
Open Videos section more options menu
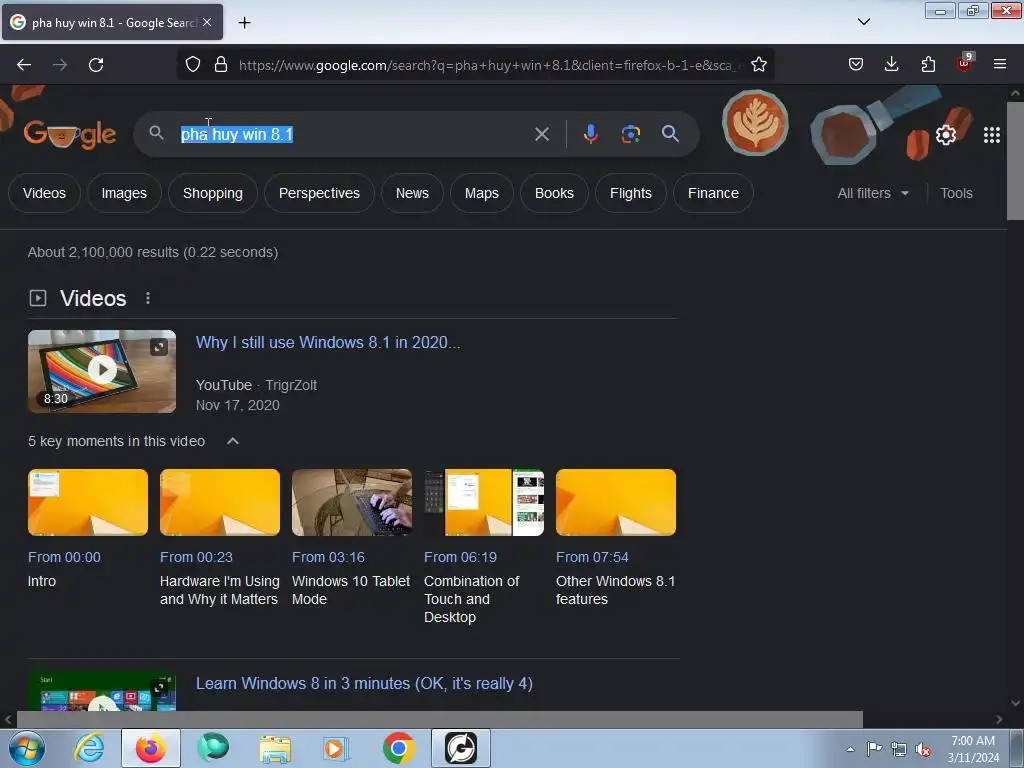coord(148,298)
